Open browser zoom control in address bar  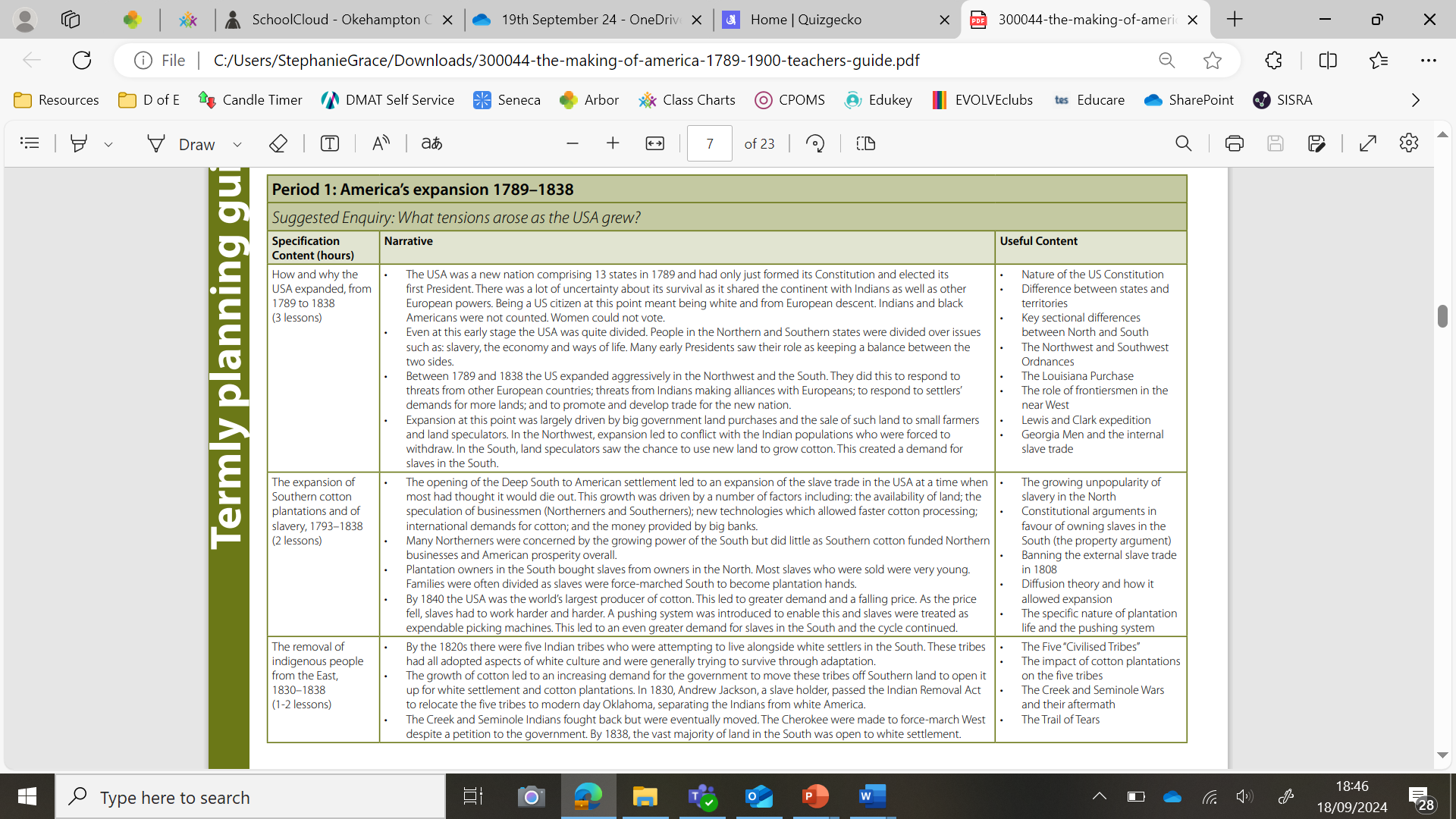1167,60
